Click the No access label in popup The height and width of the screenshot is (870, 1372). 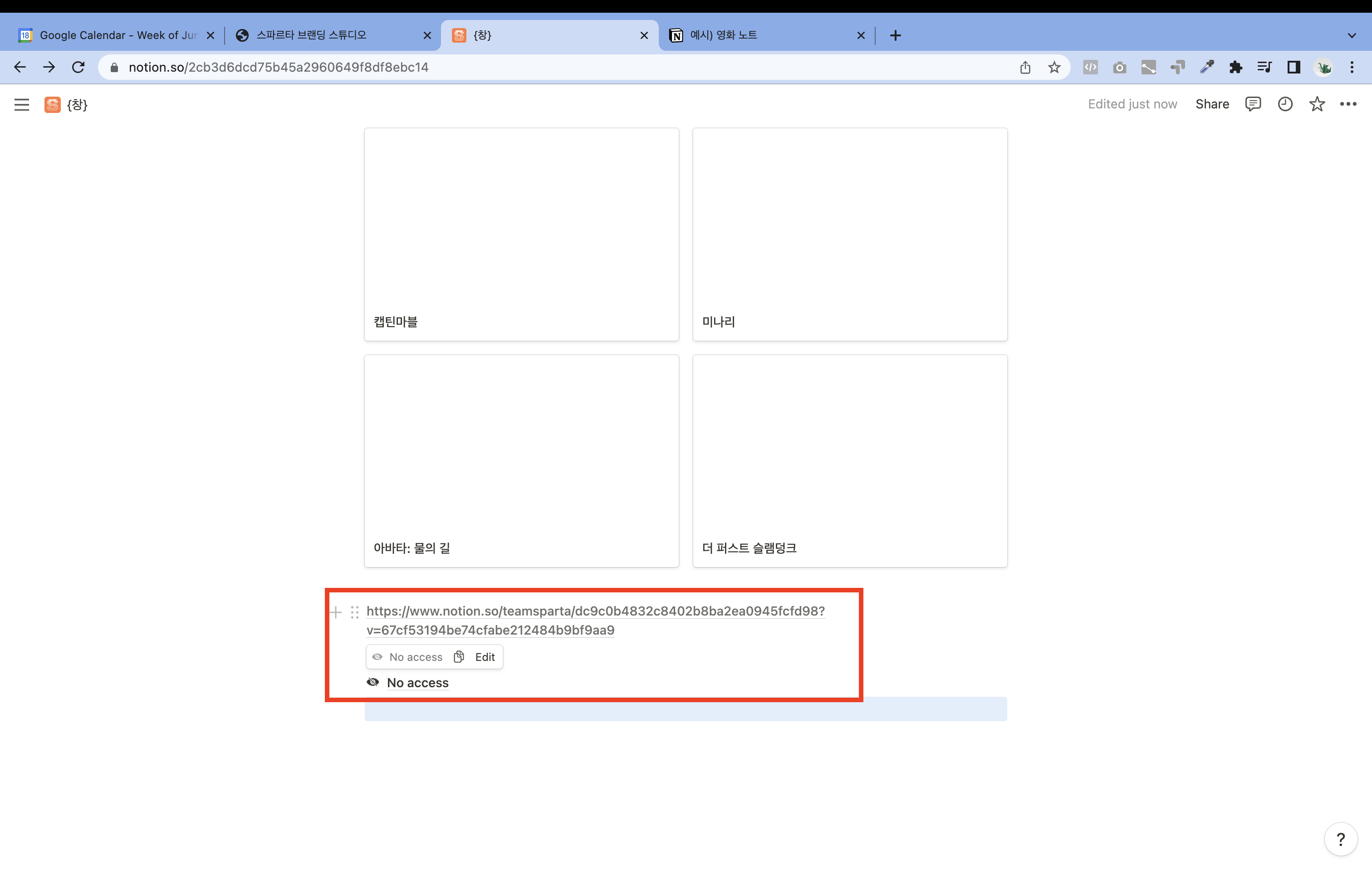pyautogui.click(x=416, y=657)
